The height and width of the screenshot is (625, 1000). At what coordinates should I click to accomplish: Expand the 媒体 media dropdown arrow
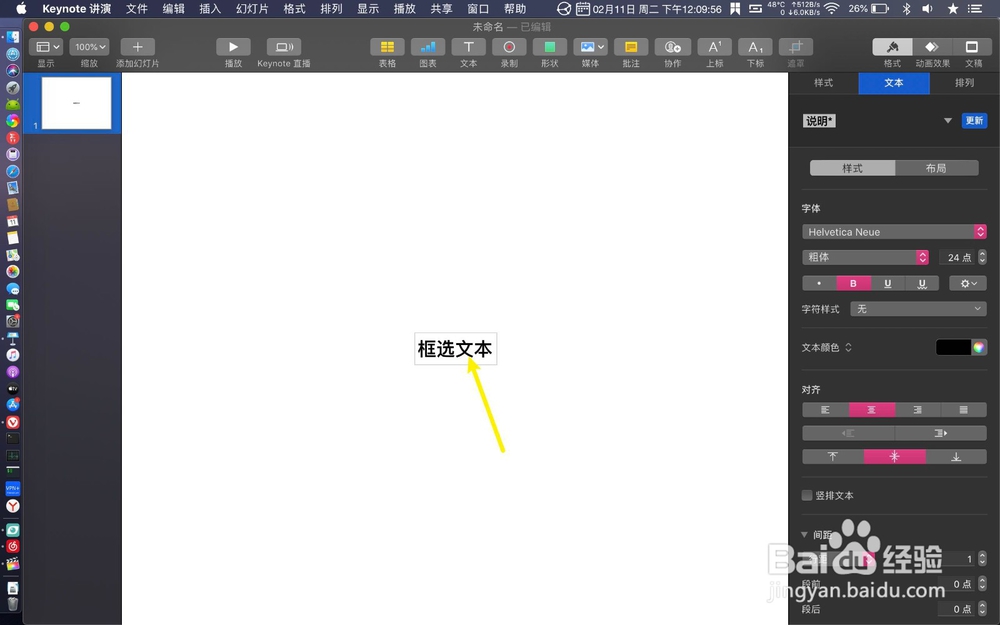tap(601, 47)
